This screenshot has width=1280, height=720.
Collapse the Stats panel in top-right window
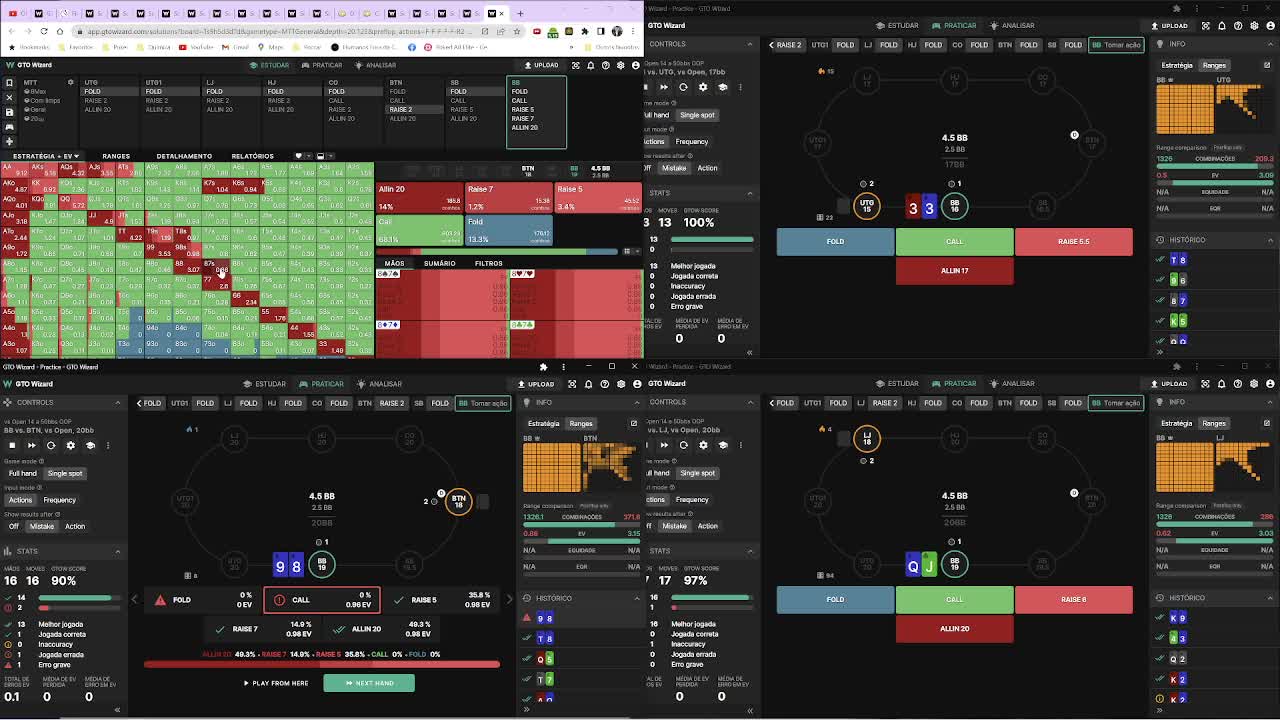point(750,193)
